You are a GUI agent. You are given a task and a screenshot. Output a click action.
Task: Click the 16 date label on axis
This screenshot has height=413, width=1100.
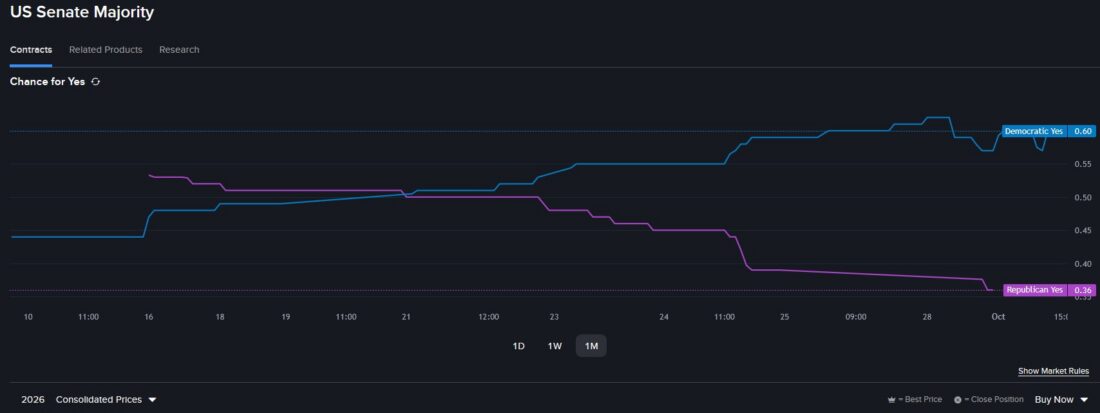coord(149,317)
